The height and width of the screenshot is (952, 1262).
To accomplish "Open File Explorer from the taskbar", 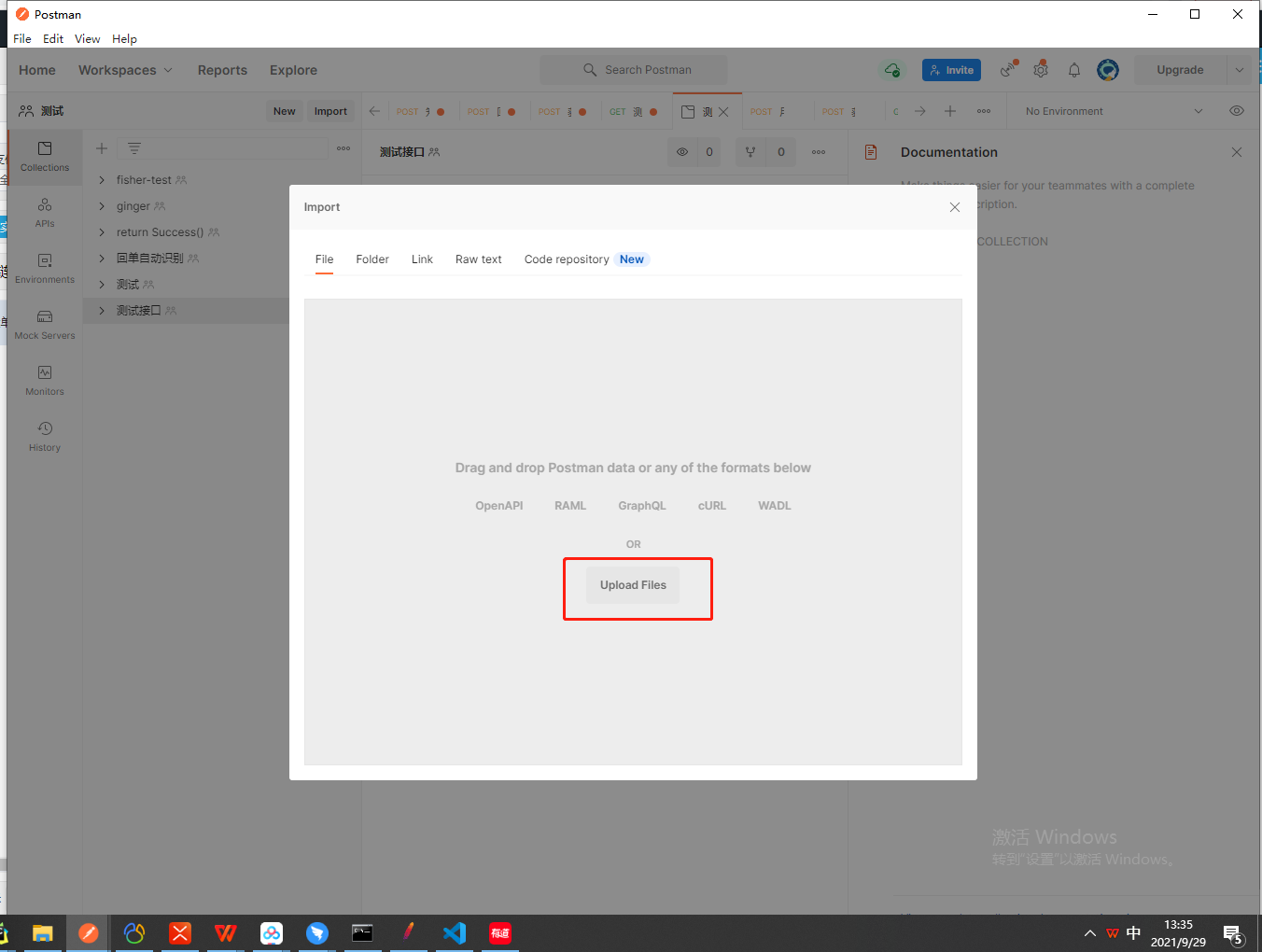I will [43, 933].
